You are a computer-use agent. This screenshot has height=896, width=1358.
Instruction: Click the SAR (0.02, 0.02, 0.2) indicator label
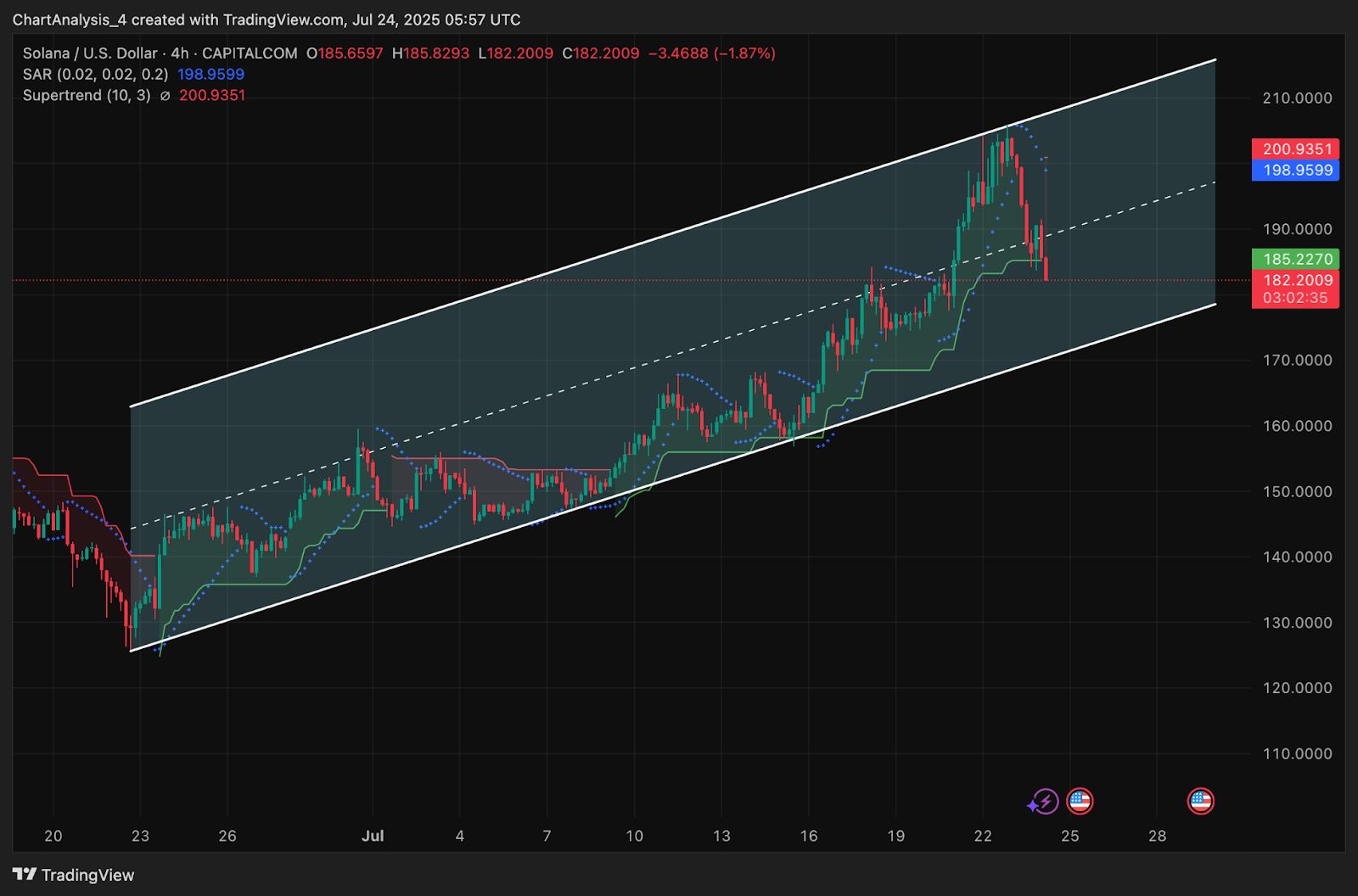95,75
